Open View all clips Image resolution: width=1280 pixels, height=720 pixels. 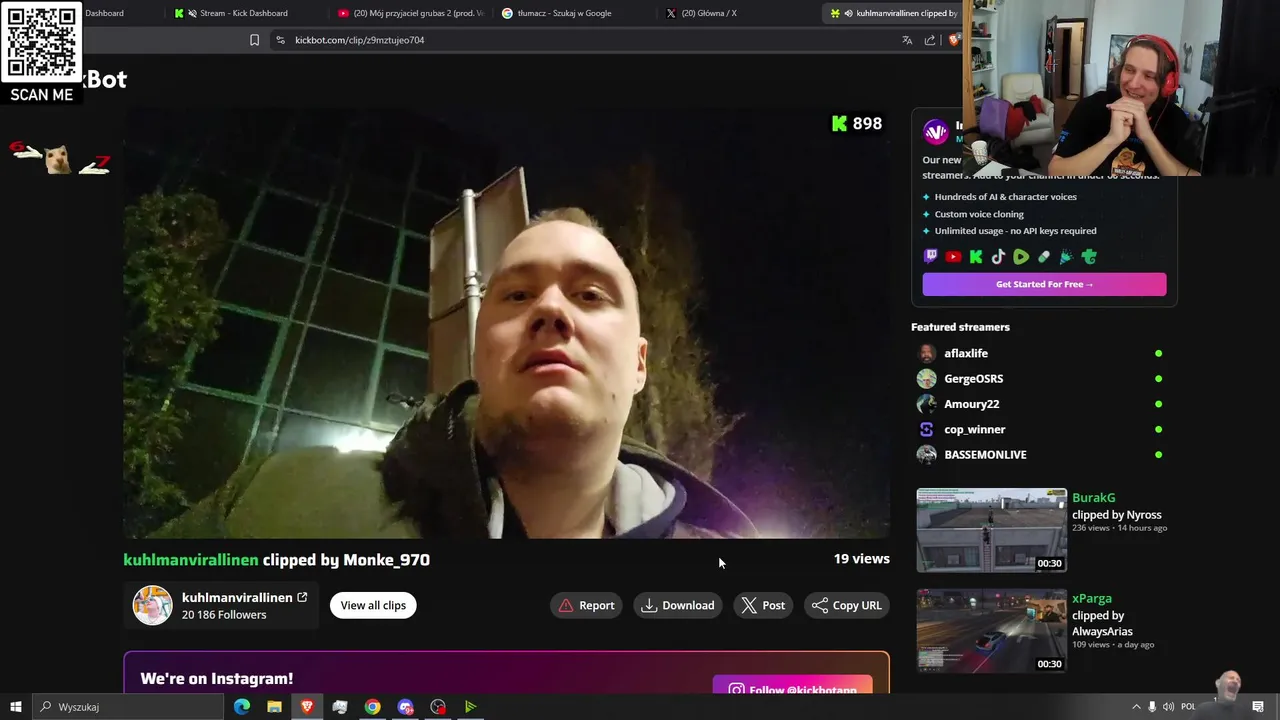pyautogui.click(x=373, y=605)
